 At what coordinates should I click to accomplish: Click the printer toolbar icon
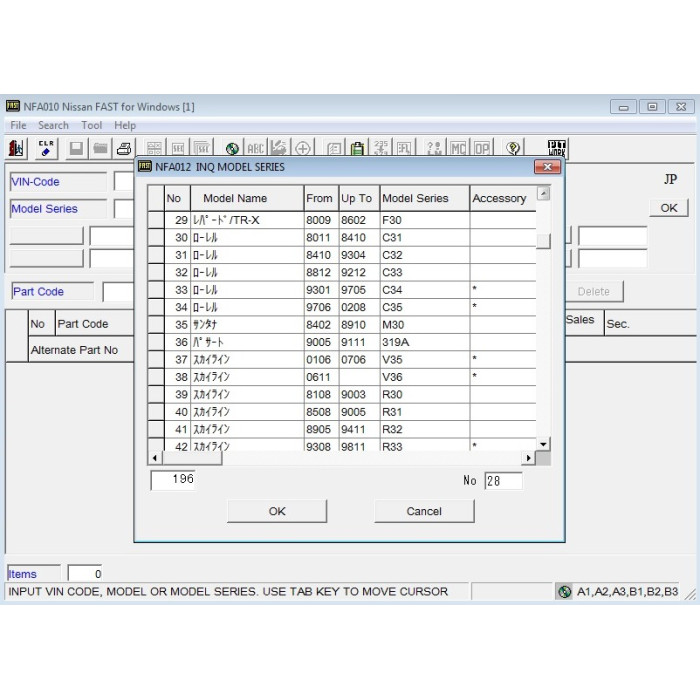[x=124, y=148]
